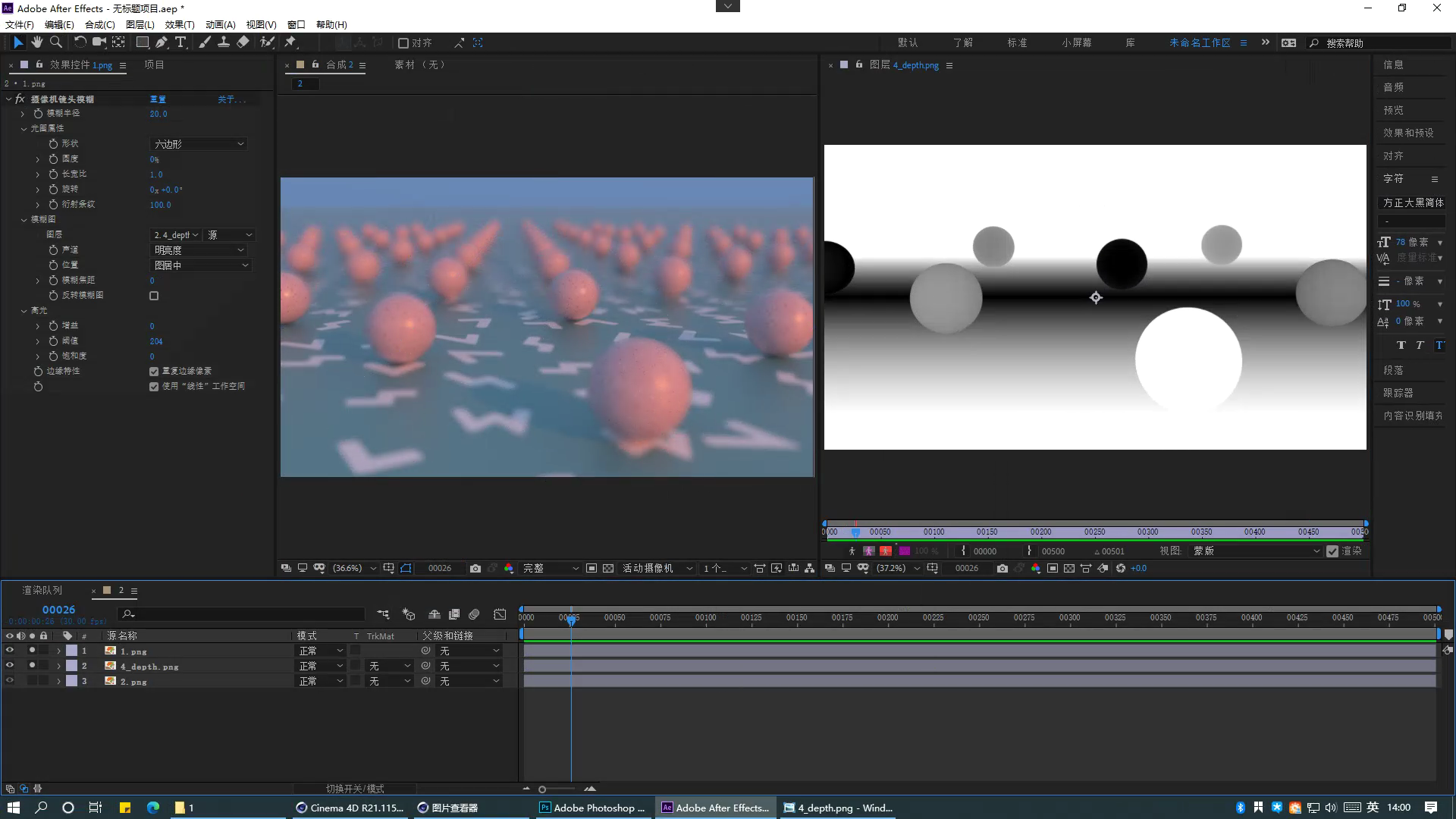Select the Rectangle shape tool
Viewport: 1456px width, 819px height.
pos(142,42)
